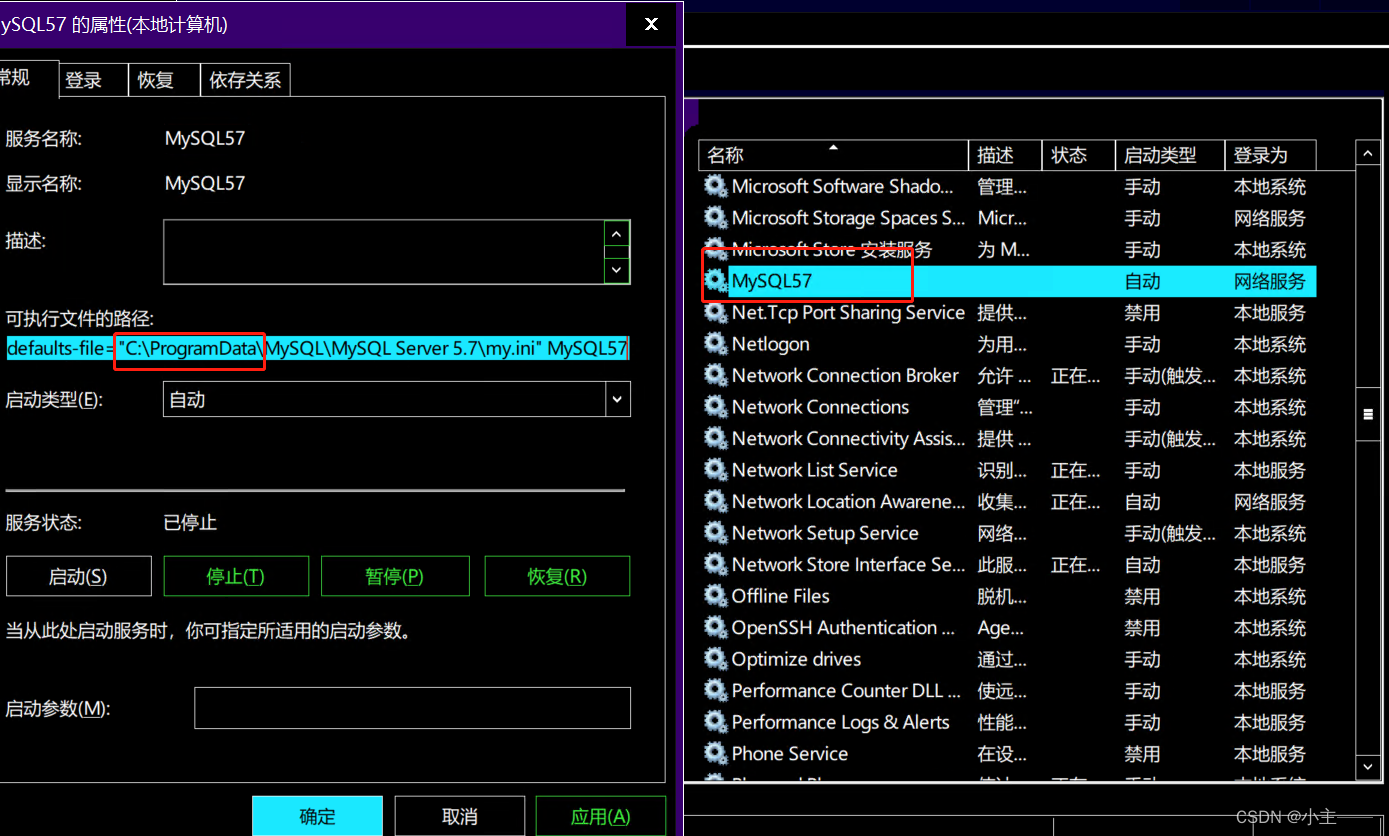Viewport: 1389px width, 836px height.
Task: Select the Netlogon service name
Action: tap(770, 344)
